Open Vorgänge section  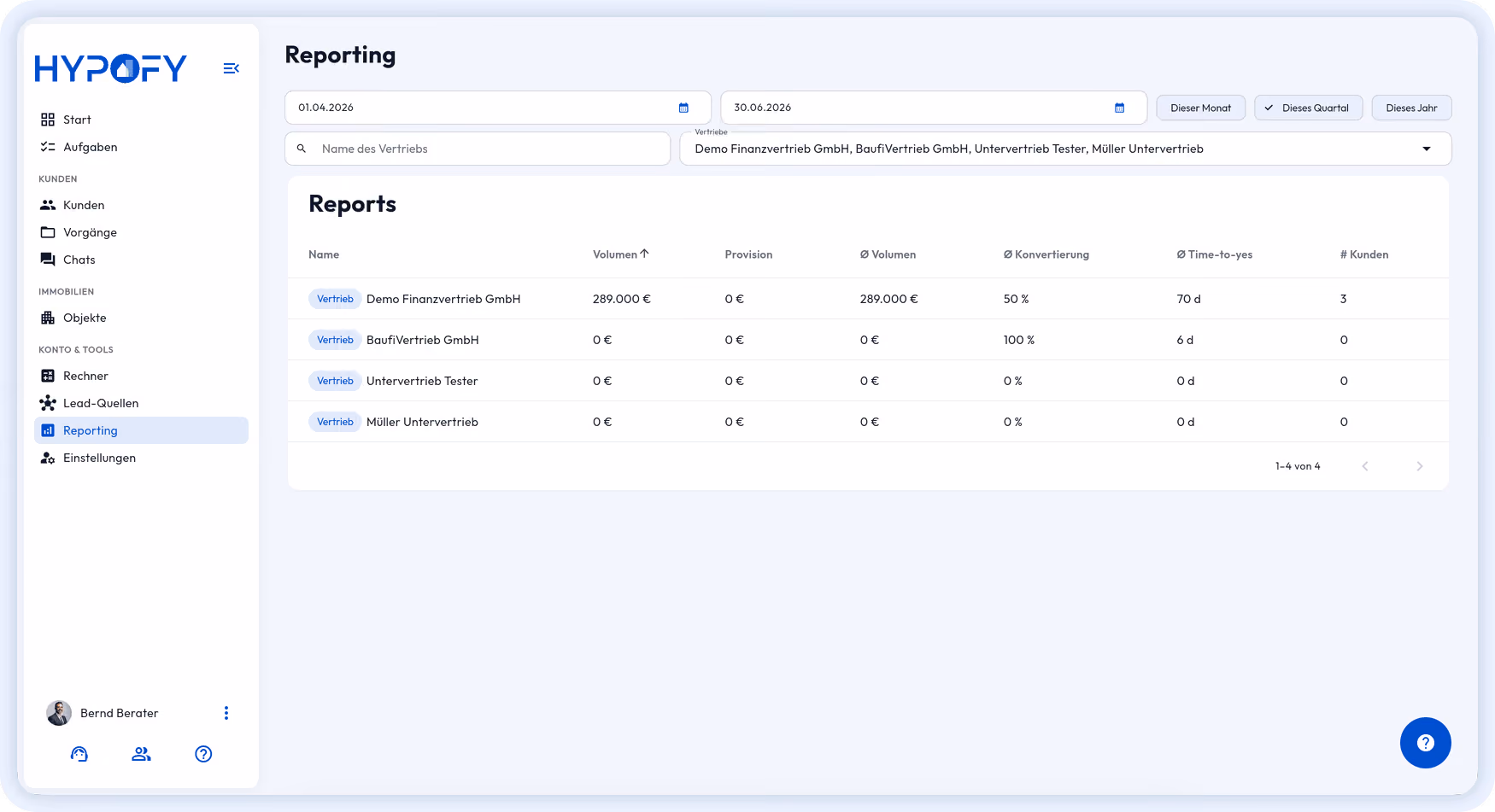(141, 232)
